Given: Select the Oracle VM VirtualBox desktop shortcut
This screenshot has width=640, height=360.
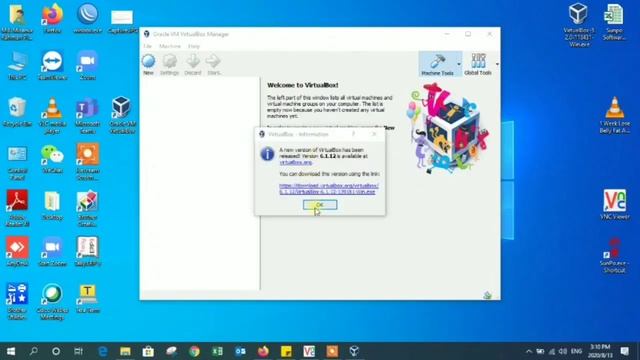Looking at the screenshot, I should tap(122, 116).
